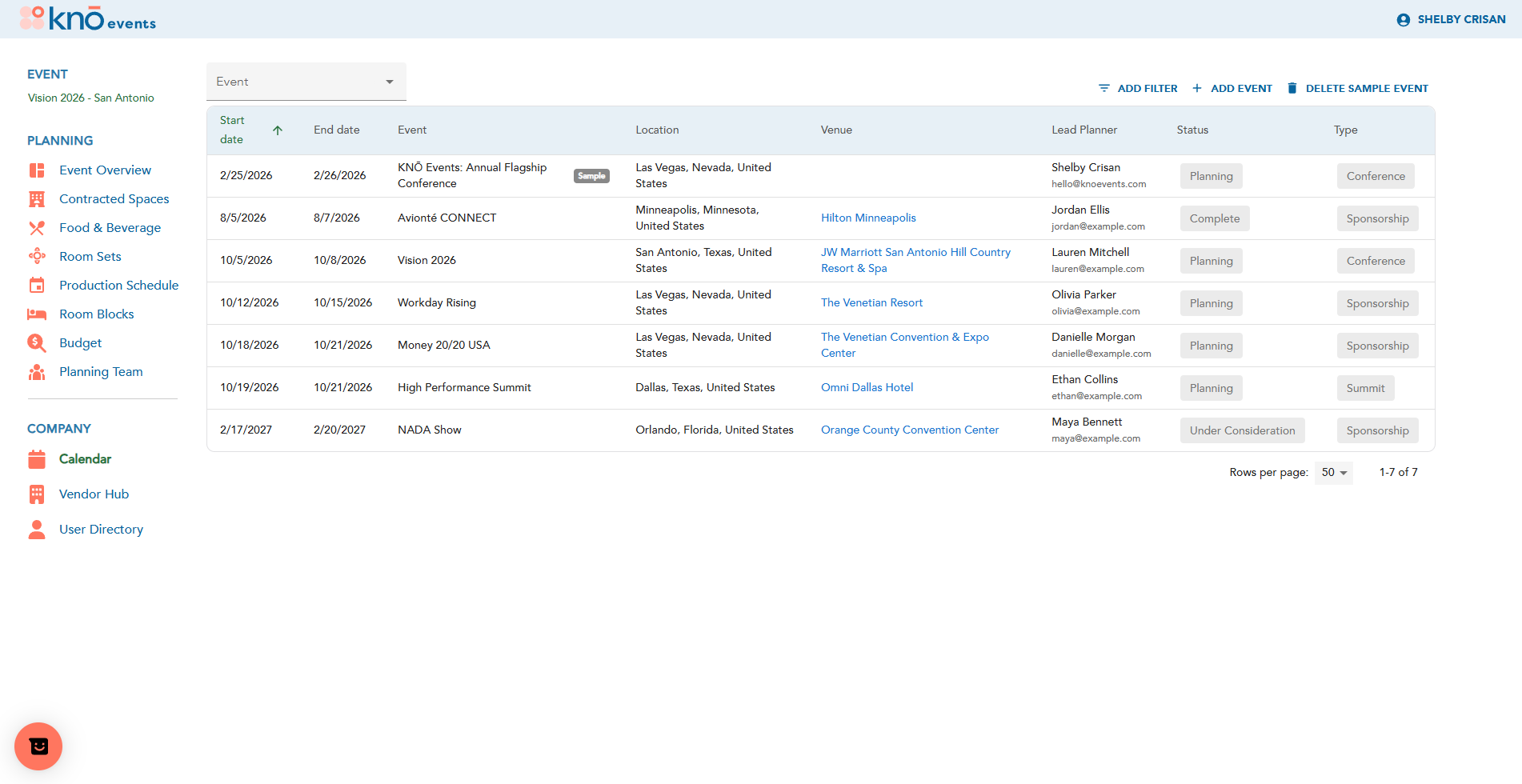Toggle the Start date sort arrow

(278, 130)
